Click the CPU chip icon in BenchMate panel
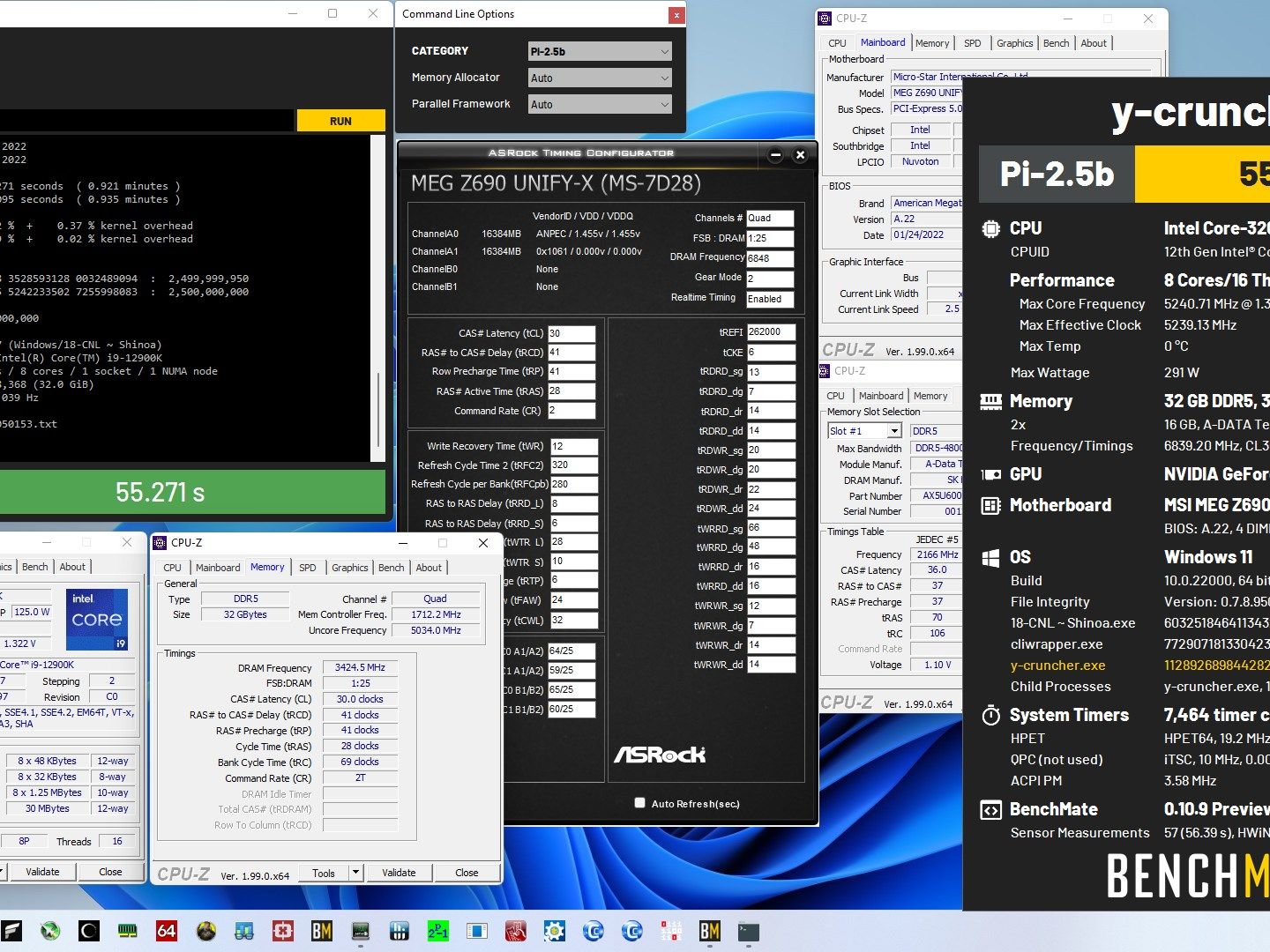 point(990,228)
